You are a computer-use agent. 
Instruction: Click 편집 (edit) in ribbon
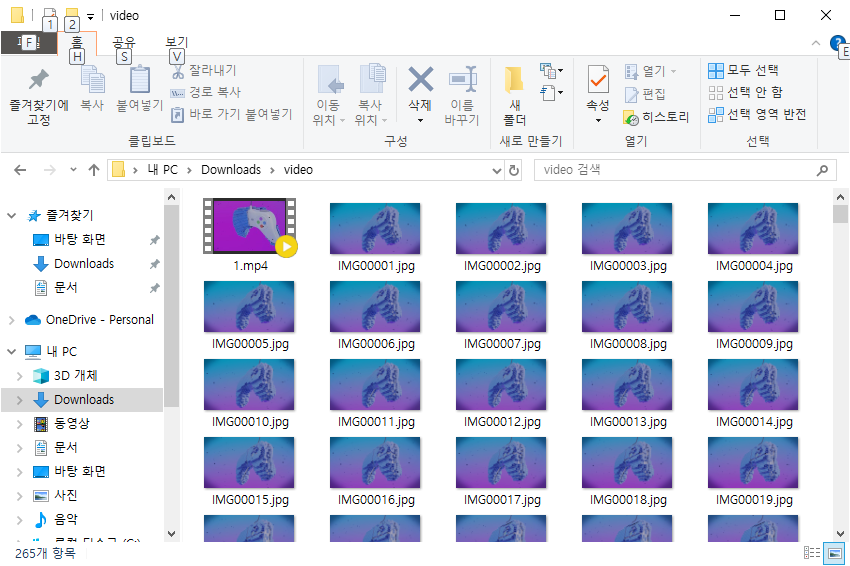pos(645,94)
